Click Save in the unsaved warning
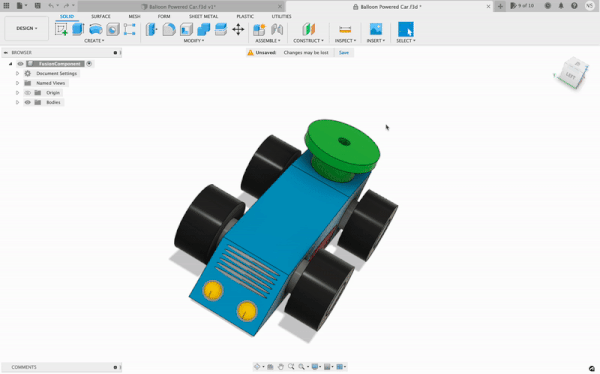 344,52
